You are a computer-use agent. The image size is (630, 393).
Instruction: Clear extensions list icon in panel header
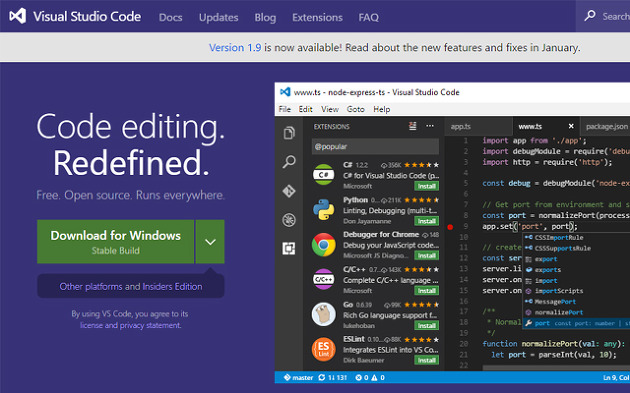coord(413,126)
